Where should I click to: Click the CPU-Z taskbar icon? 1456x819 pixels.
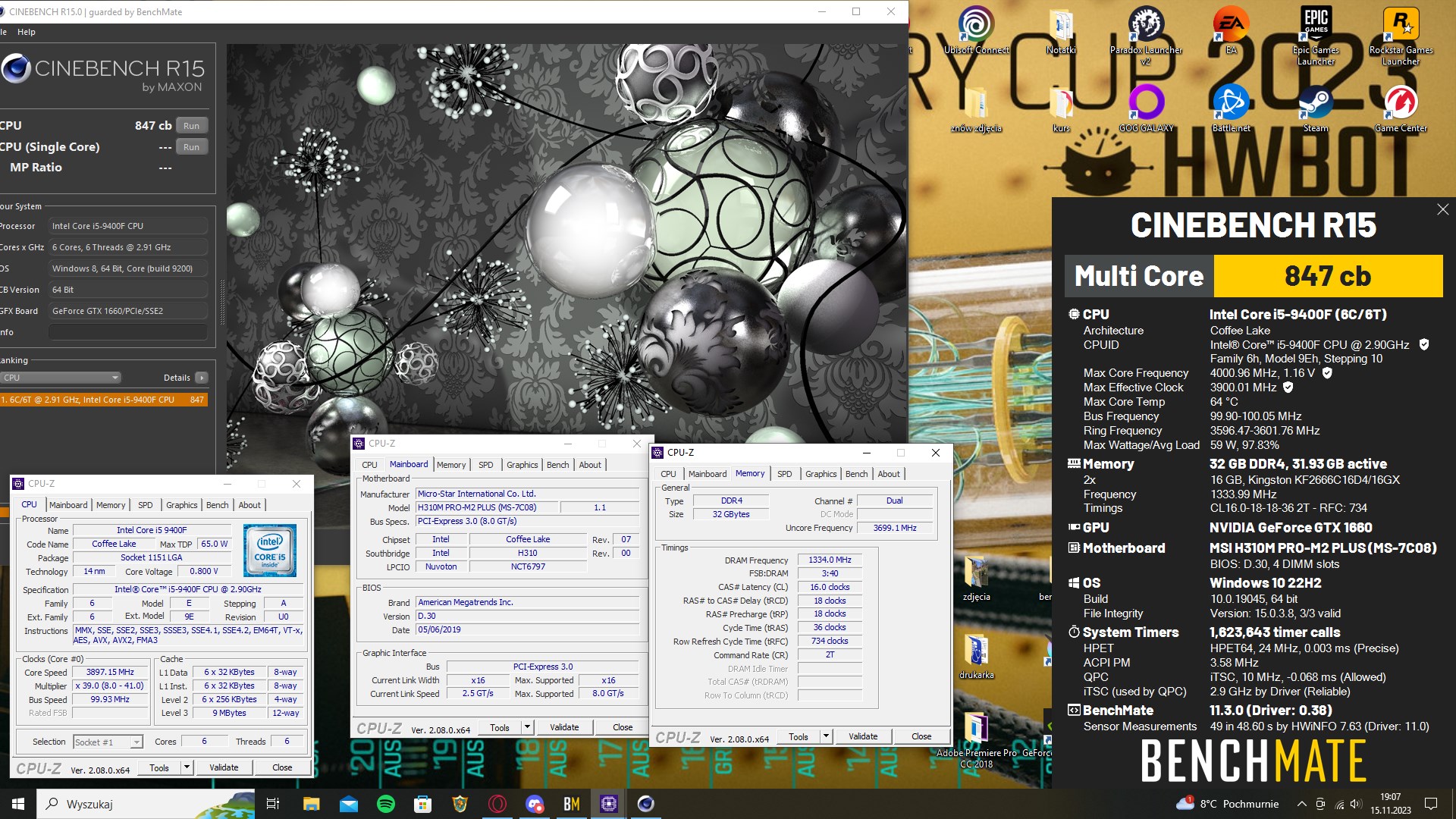click(608, 804)
